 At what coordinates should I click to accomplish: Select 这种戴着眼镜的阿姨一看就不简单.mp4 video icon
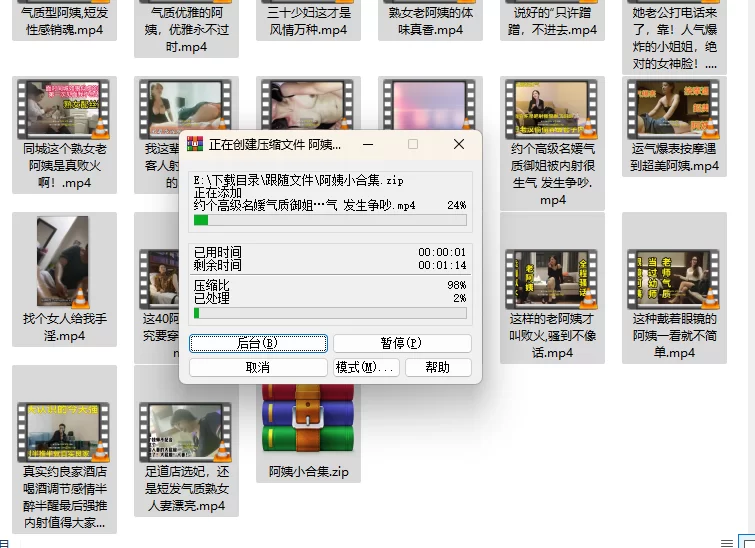click(x=674, y=280)
